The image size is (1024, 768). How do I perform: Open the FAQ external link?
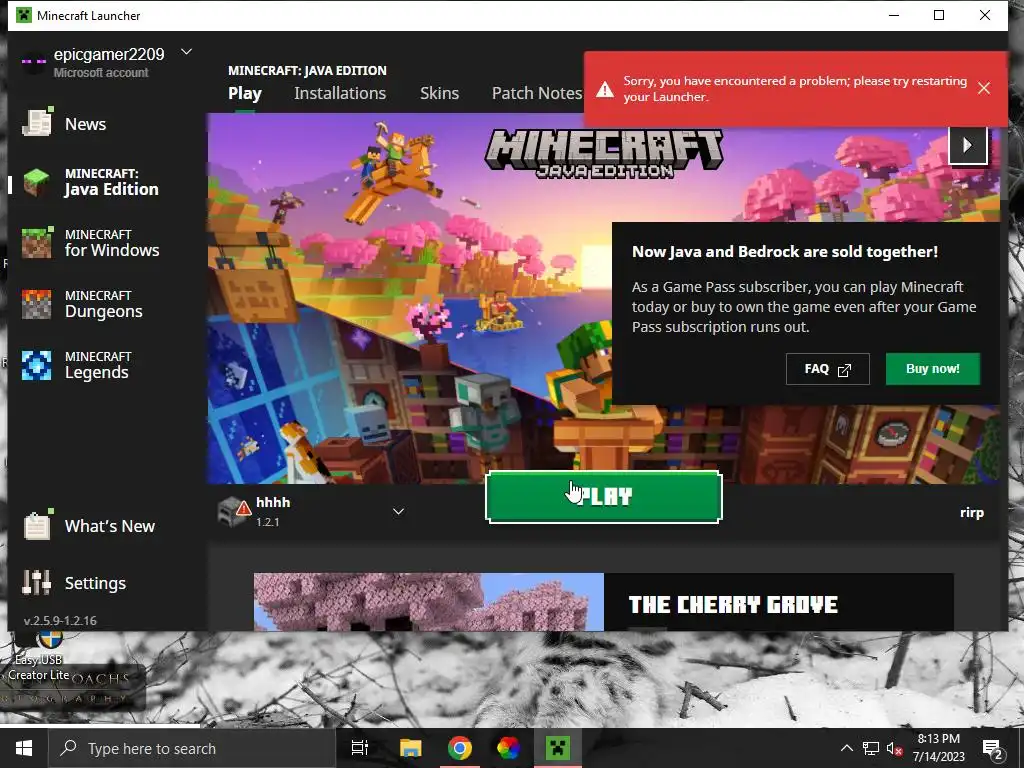[x=827, y=369]
